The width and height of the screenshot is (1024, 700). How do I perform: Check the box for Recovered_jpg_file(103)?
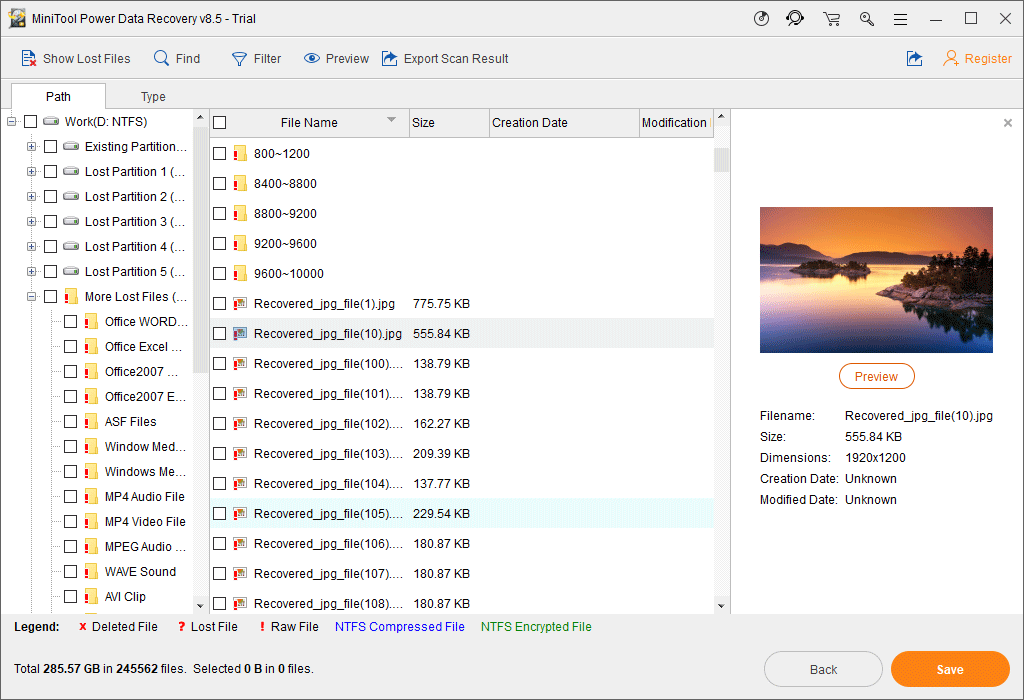click(220, 454)
